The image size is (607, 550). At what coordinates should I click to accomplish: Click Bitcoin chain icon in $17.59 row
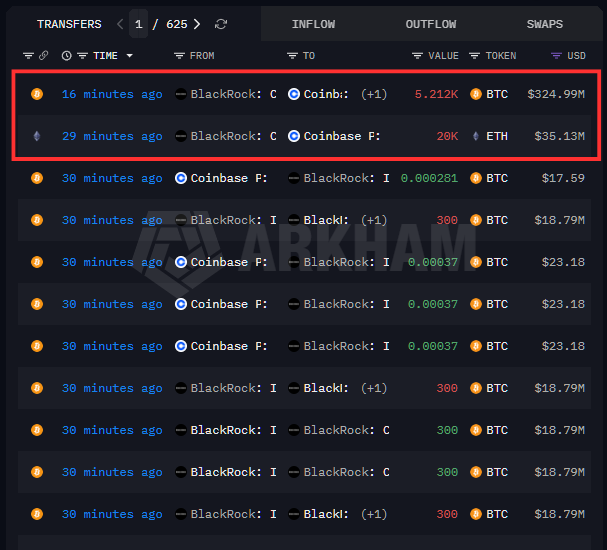(x=37, y=178)
